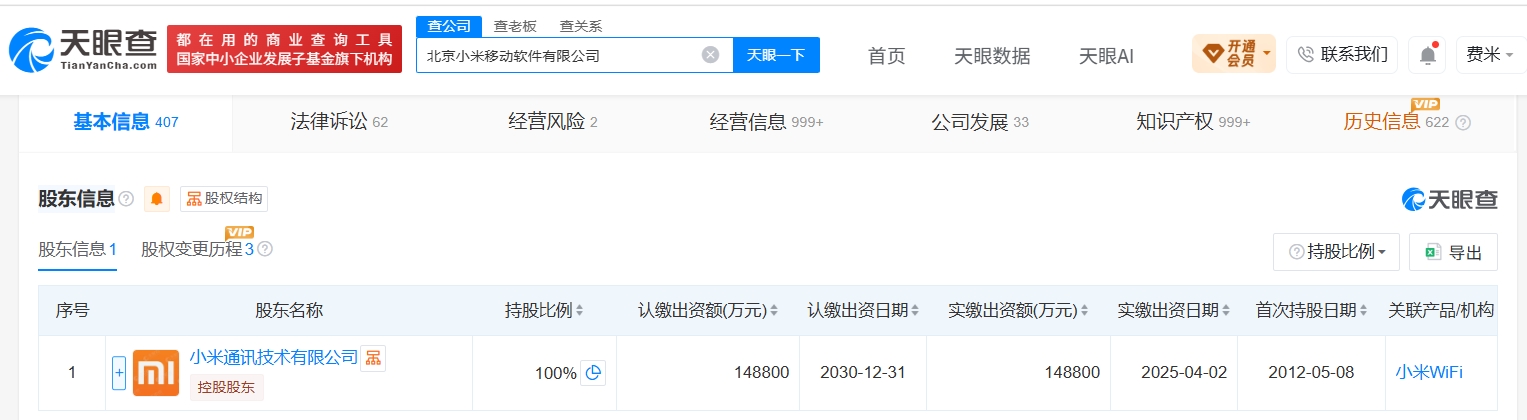Click the Xiaomi MI logo thumbnail

156,373
